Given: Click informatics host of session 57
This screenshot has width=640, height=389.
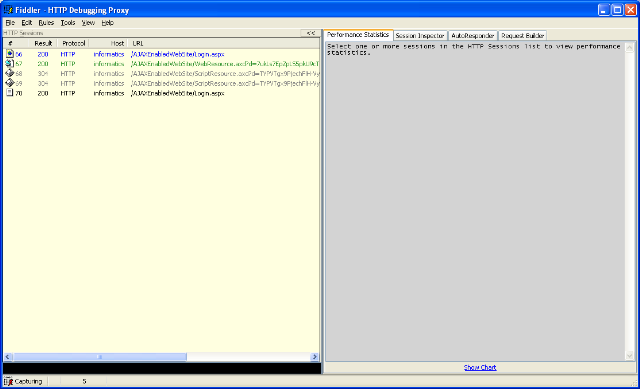Looking at the screenshot, I should [109, 64].
